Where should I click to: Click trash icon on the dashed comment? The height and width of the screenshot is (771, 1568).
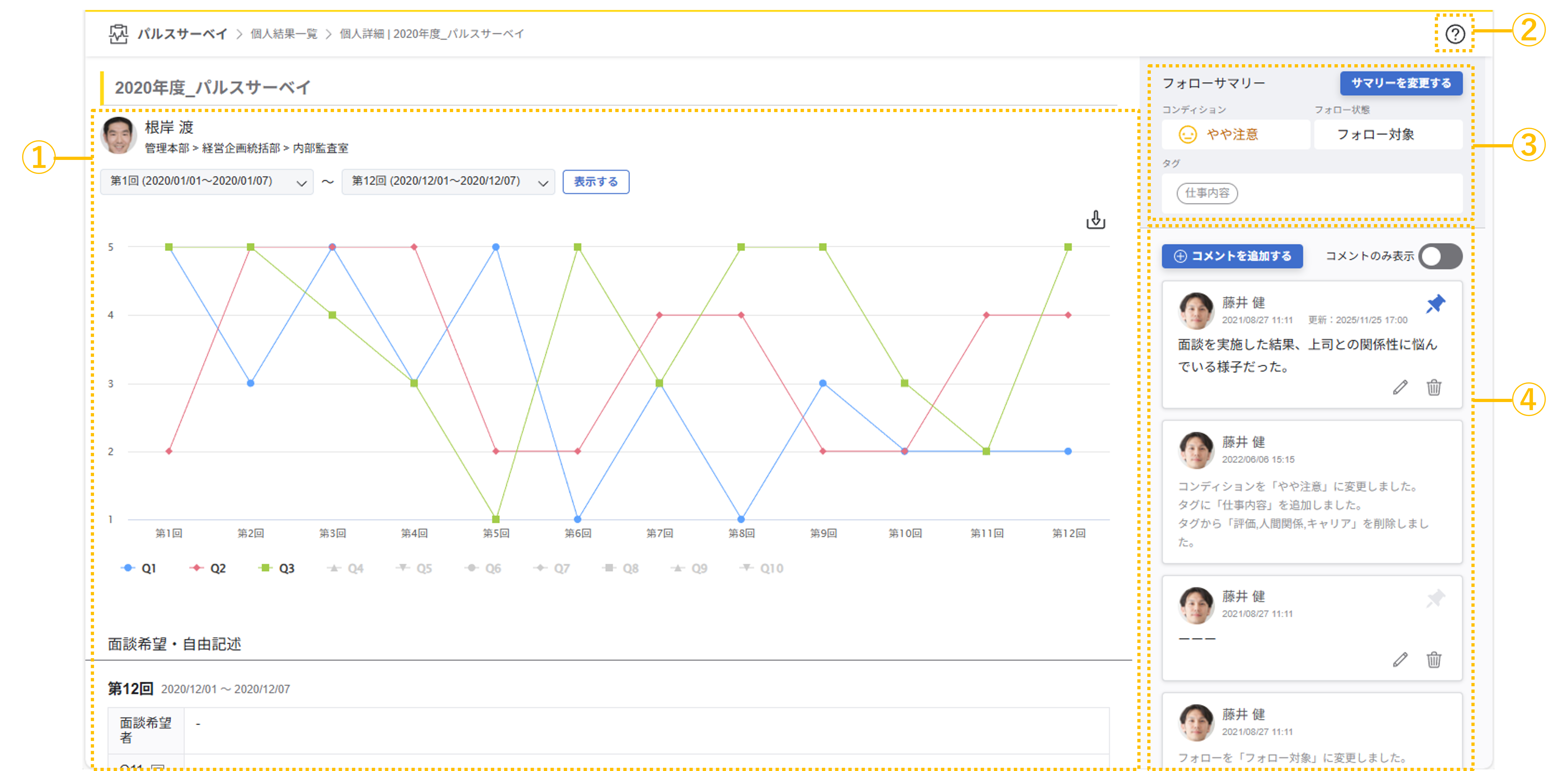1434,660
